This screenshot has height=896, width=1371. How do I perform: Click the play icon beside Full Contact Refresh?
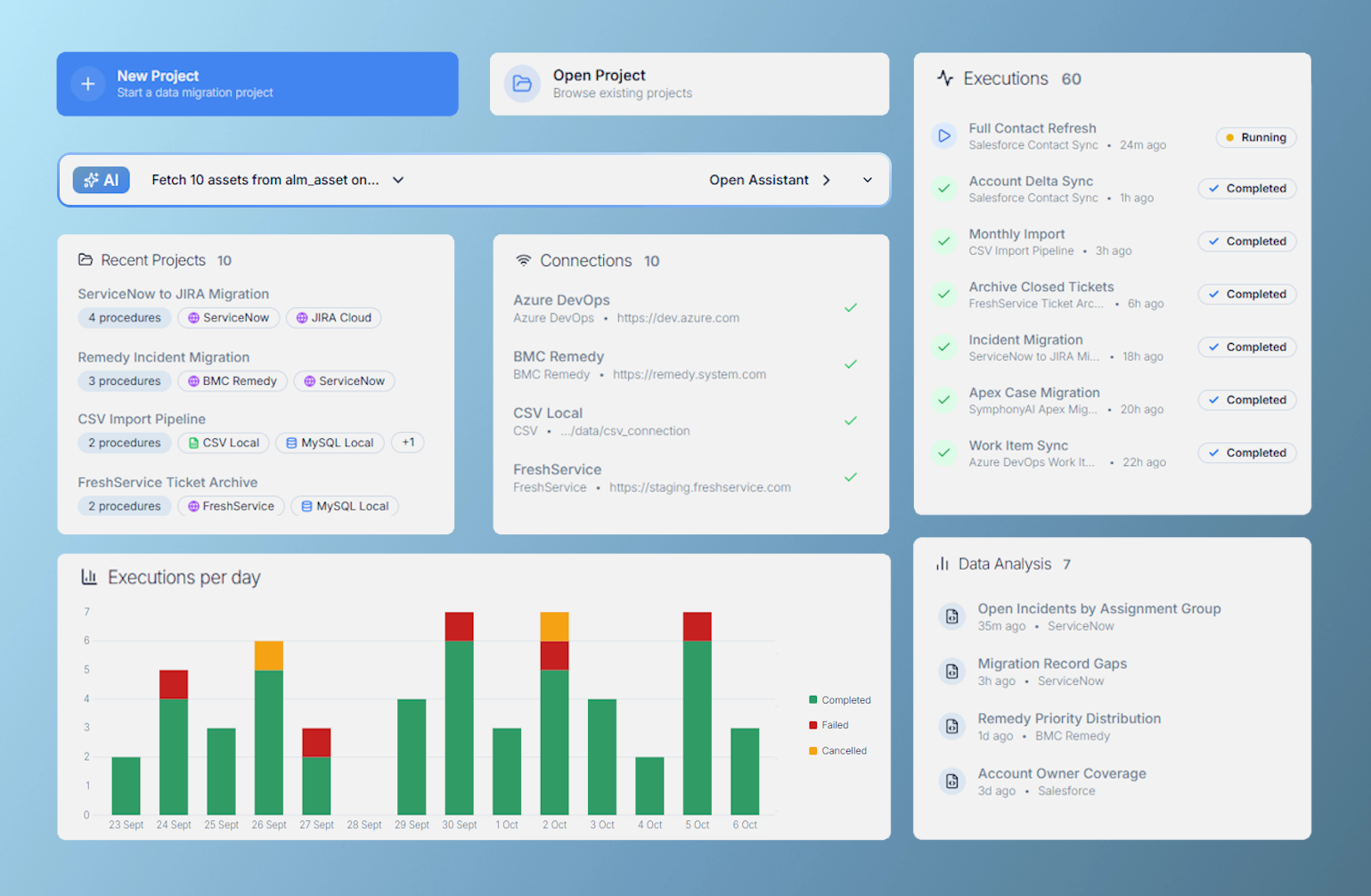(944, 136)
